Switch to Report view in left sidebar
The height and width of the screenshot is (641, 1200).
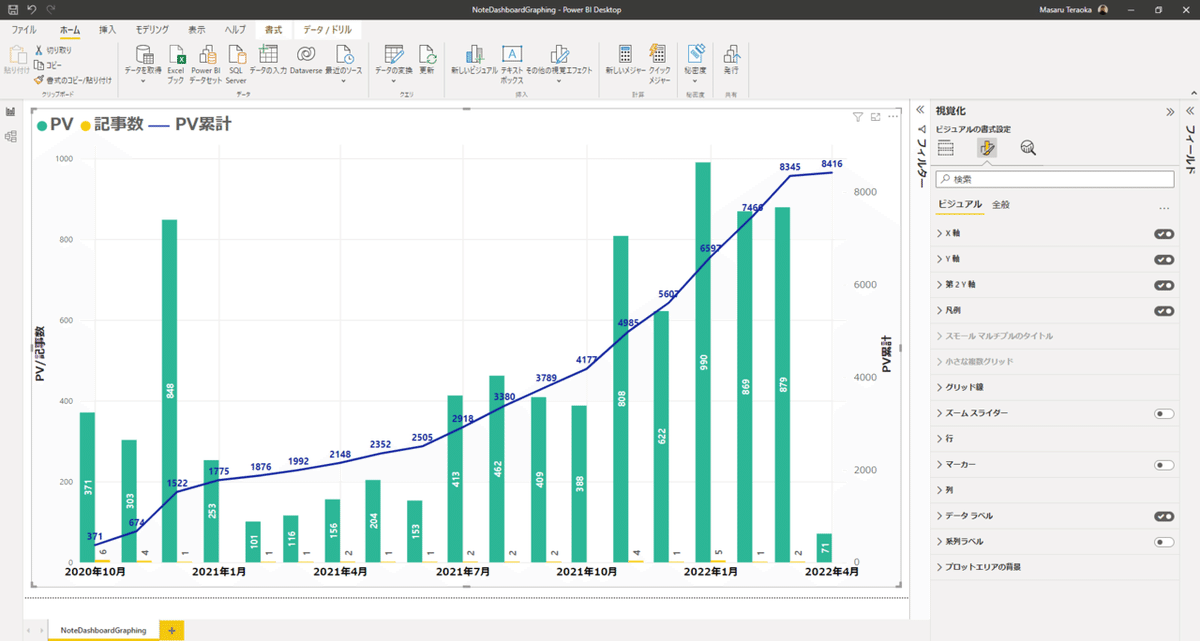(x=10, y=113)
